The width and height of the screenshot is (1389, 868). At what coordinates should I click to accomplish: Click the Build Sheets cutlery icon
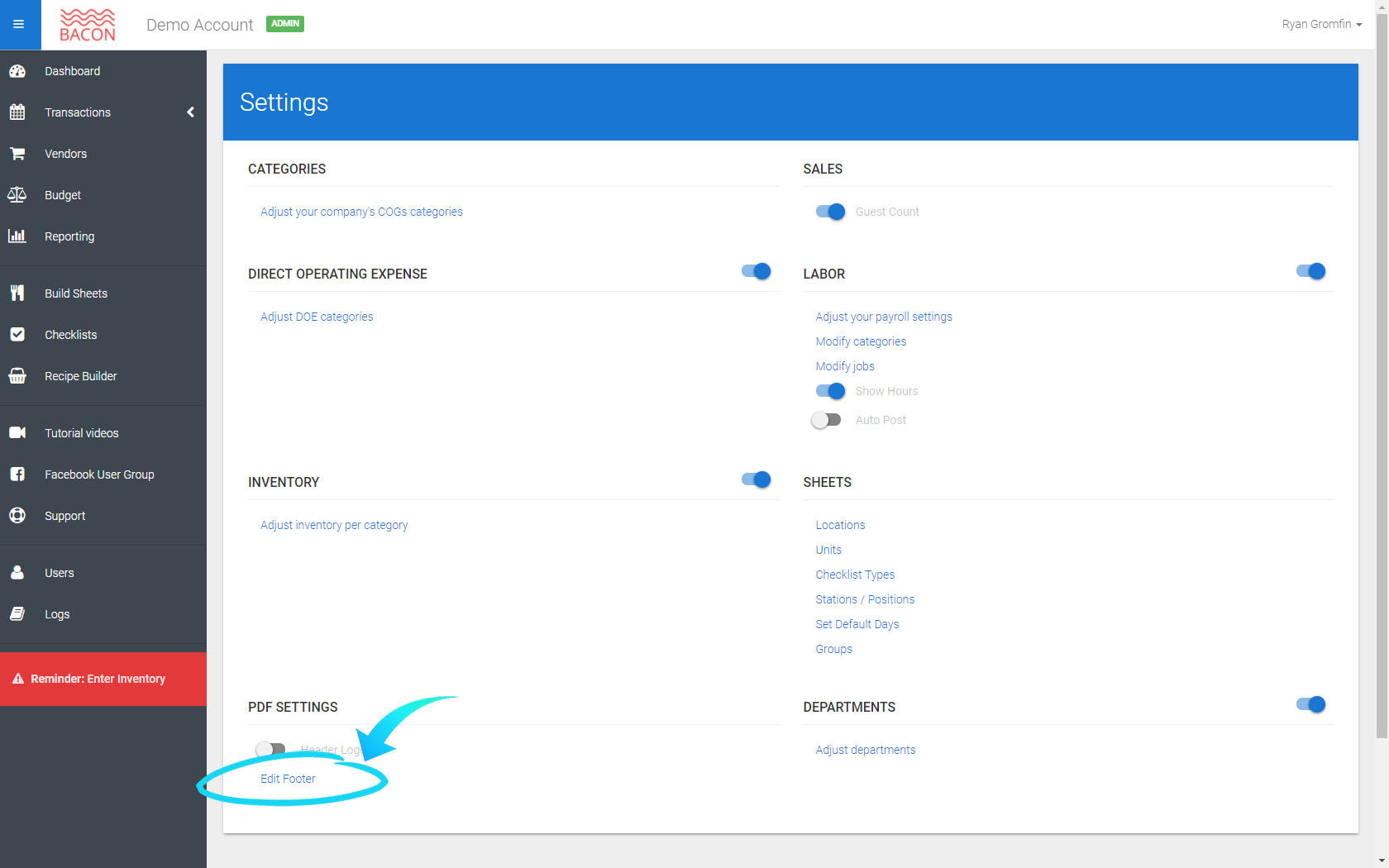[x=17, y=293]
